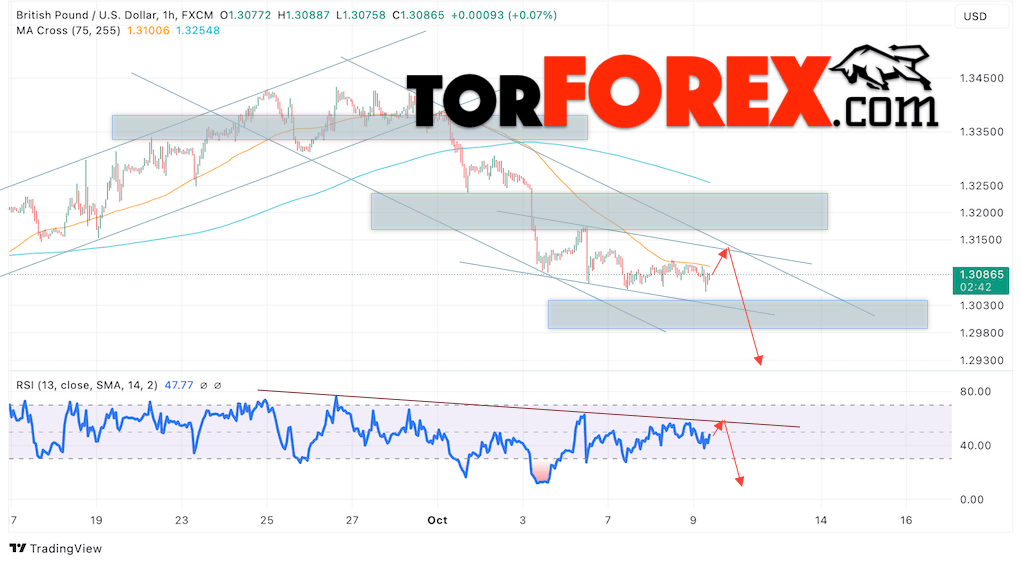Click price axis level 1.33500
The width and height of the screenshot is (1022, 564).
pos(982,132)
